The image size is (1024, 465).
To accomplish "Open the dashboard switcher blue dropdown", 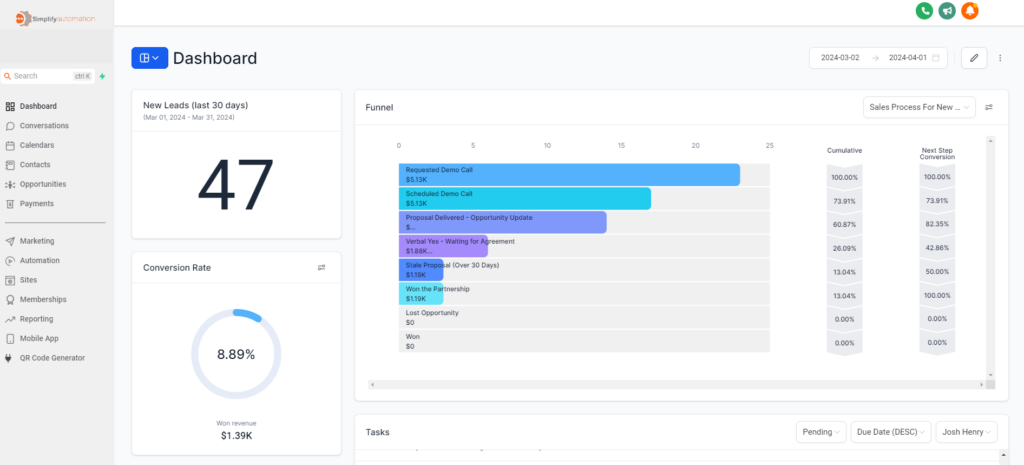I will click(x=150, y=58).
